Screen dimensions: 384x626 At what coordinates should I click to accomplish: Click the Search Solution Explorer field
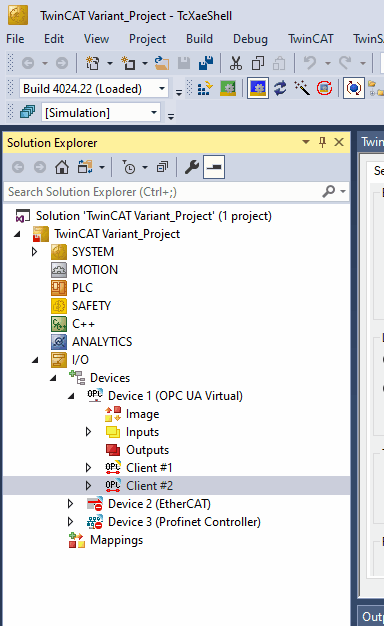[x=165, y=192]
